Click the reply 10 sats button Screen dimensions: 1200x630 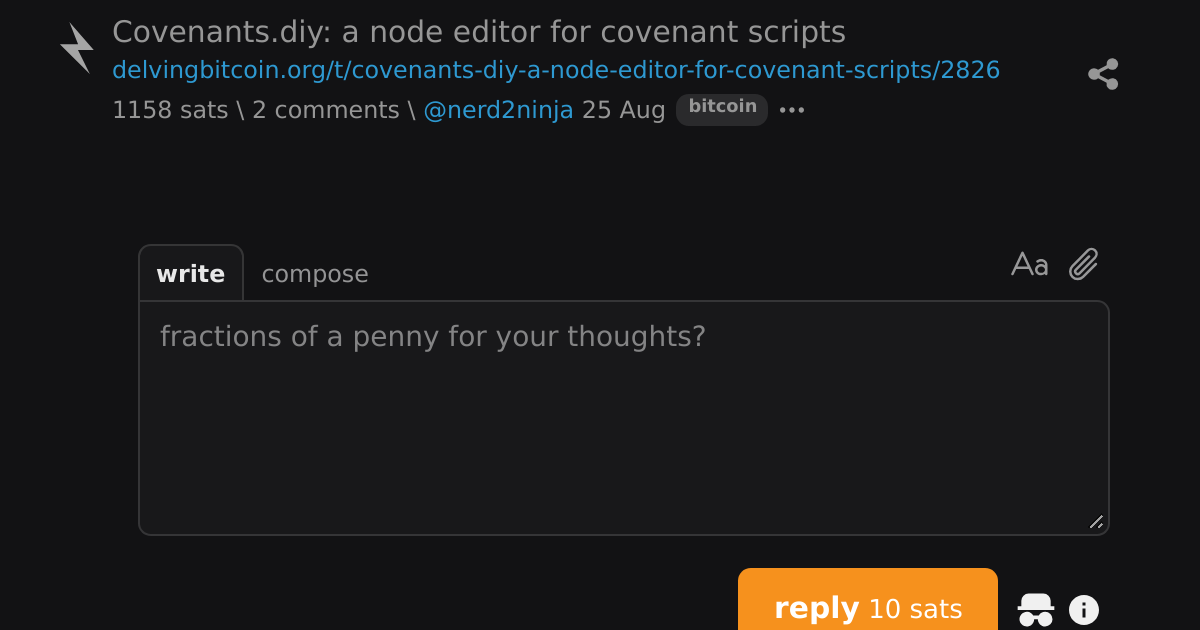[868, 602]
